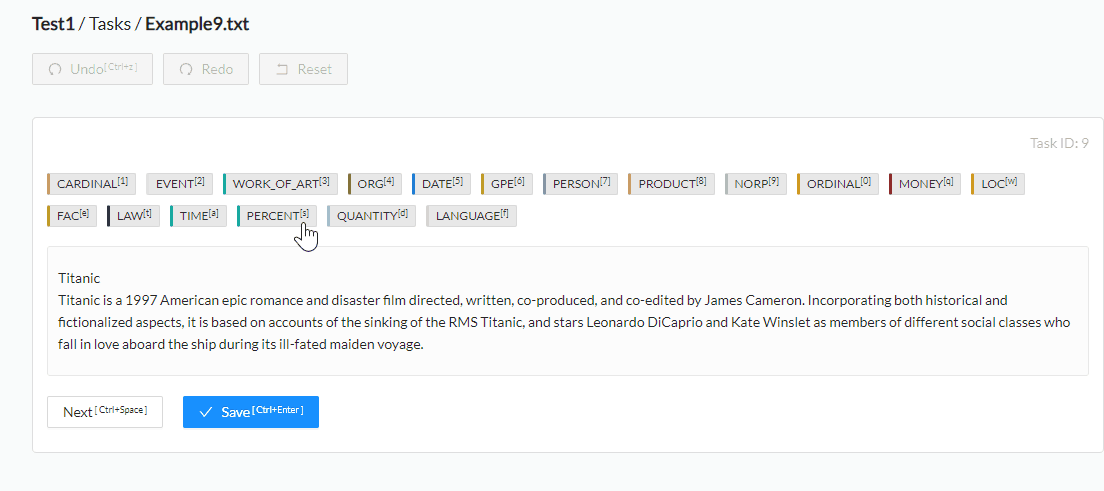Click the word "1997" in the text
Image resolution: width=1104 pixels, height=491 pixels.
click(x=141, y=301)
